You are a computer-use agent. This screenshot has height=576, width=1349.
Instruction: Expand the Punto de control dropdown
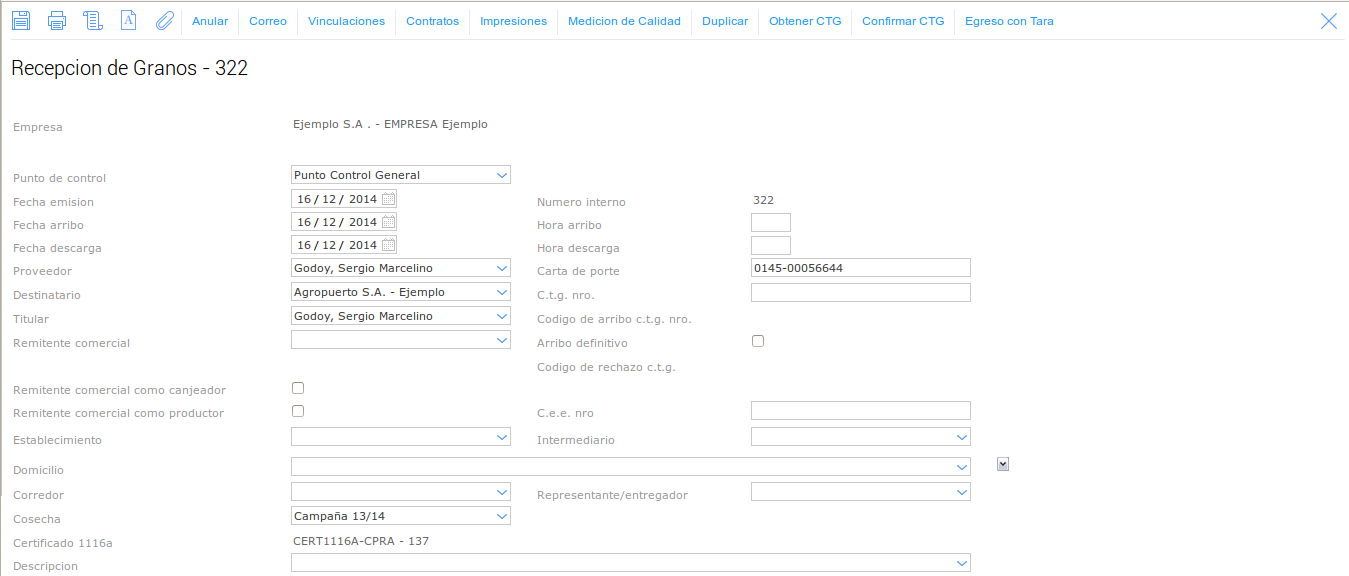(x=501, y=175)
